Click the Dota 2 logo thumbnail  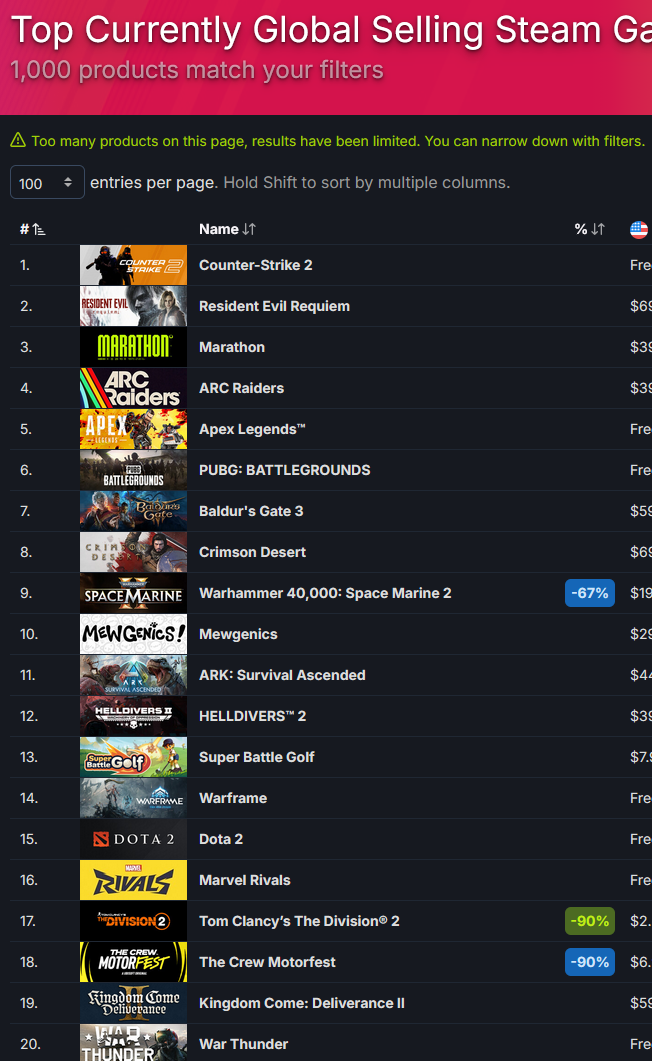pos(133,839)
